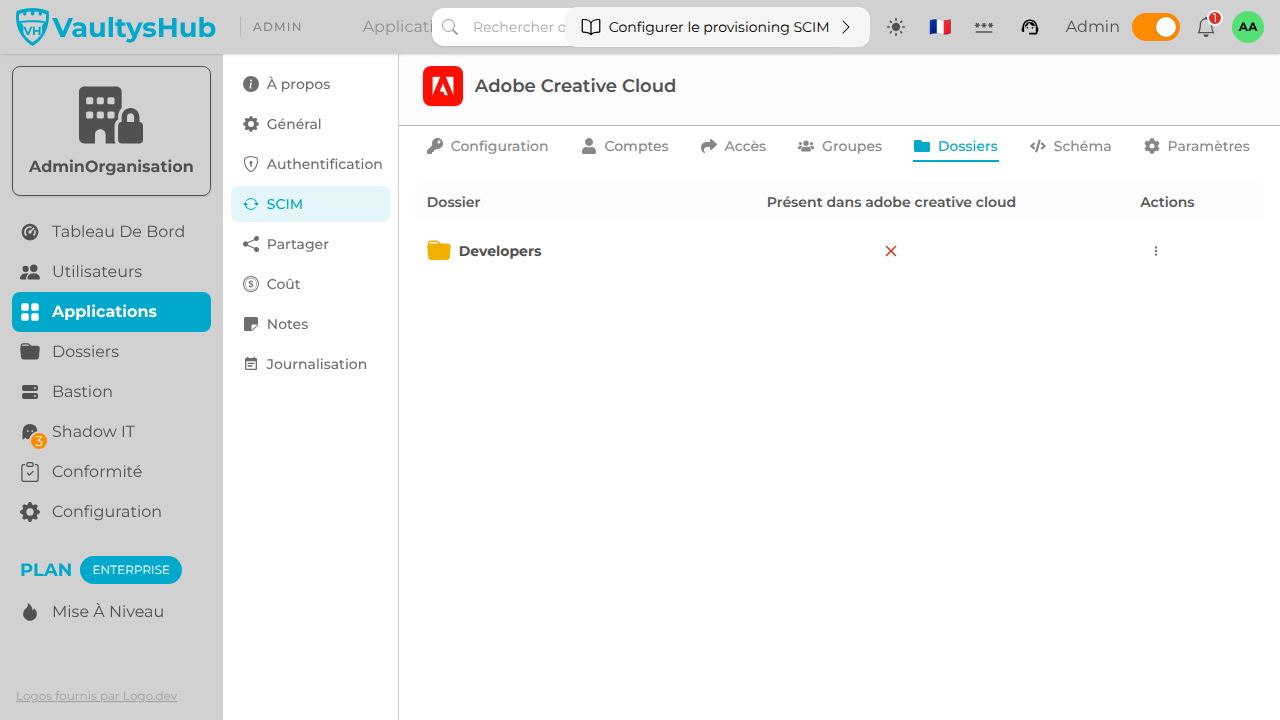This screenshot has height=720, width=1280.
Task: Click the Authentification shield icon
Action: click(x=251, y=164)
